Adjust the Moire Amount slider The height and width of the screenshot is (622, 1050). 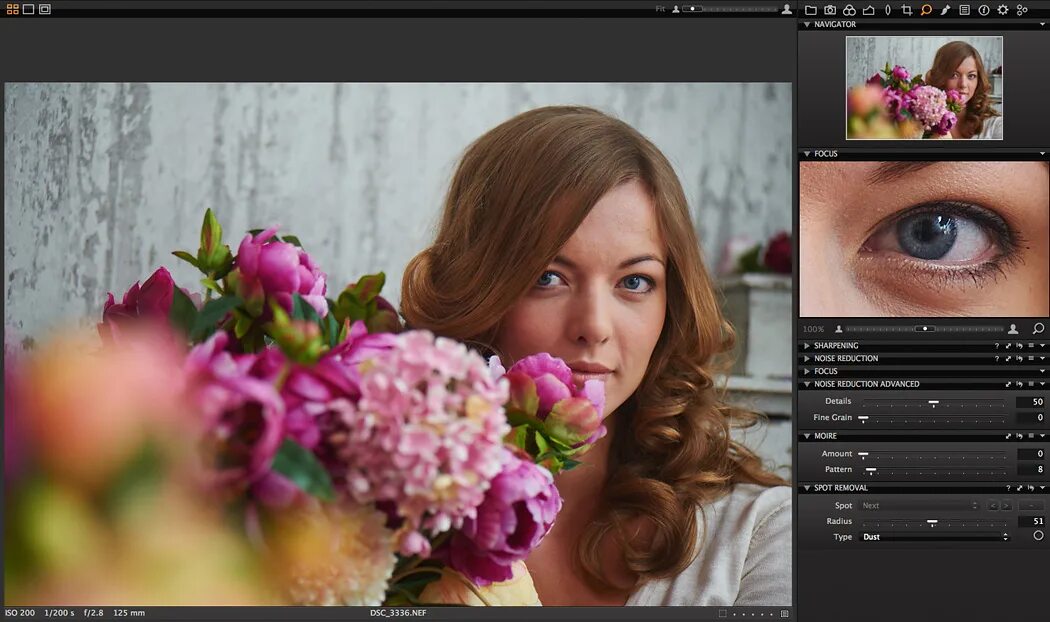click(933, 455)
